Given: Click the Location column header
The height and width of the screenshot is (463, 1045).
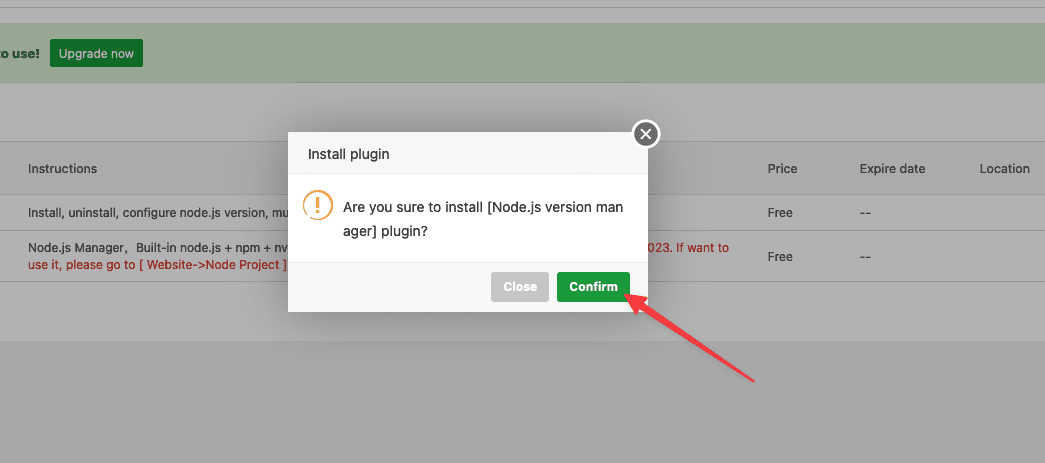Looking at the screenshot, I should coord(1004,169).
